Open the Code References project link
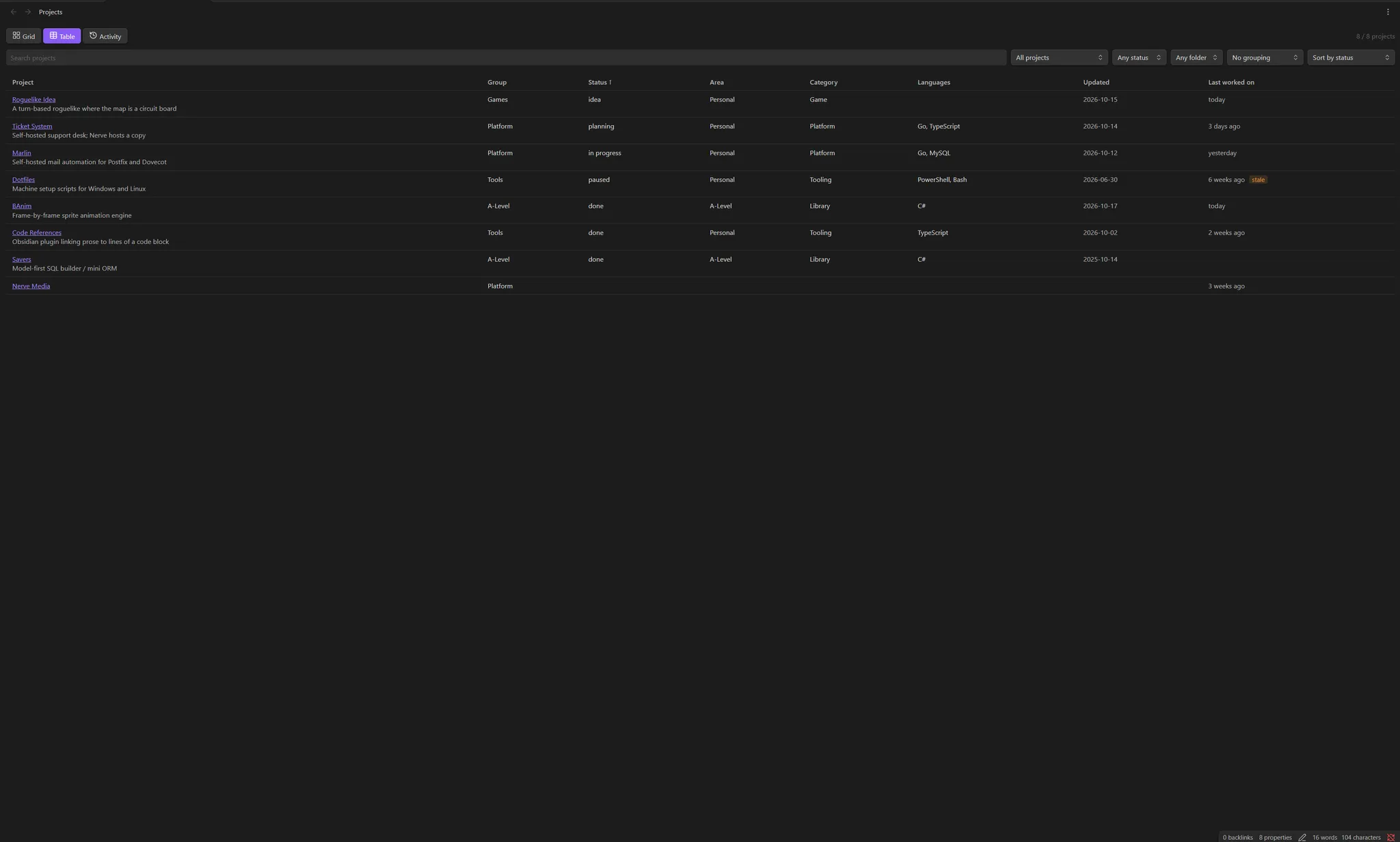The image size is (1400, 842). (36, 232)
